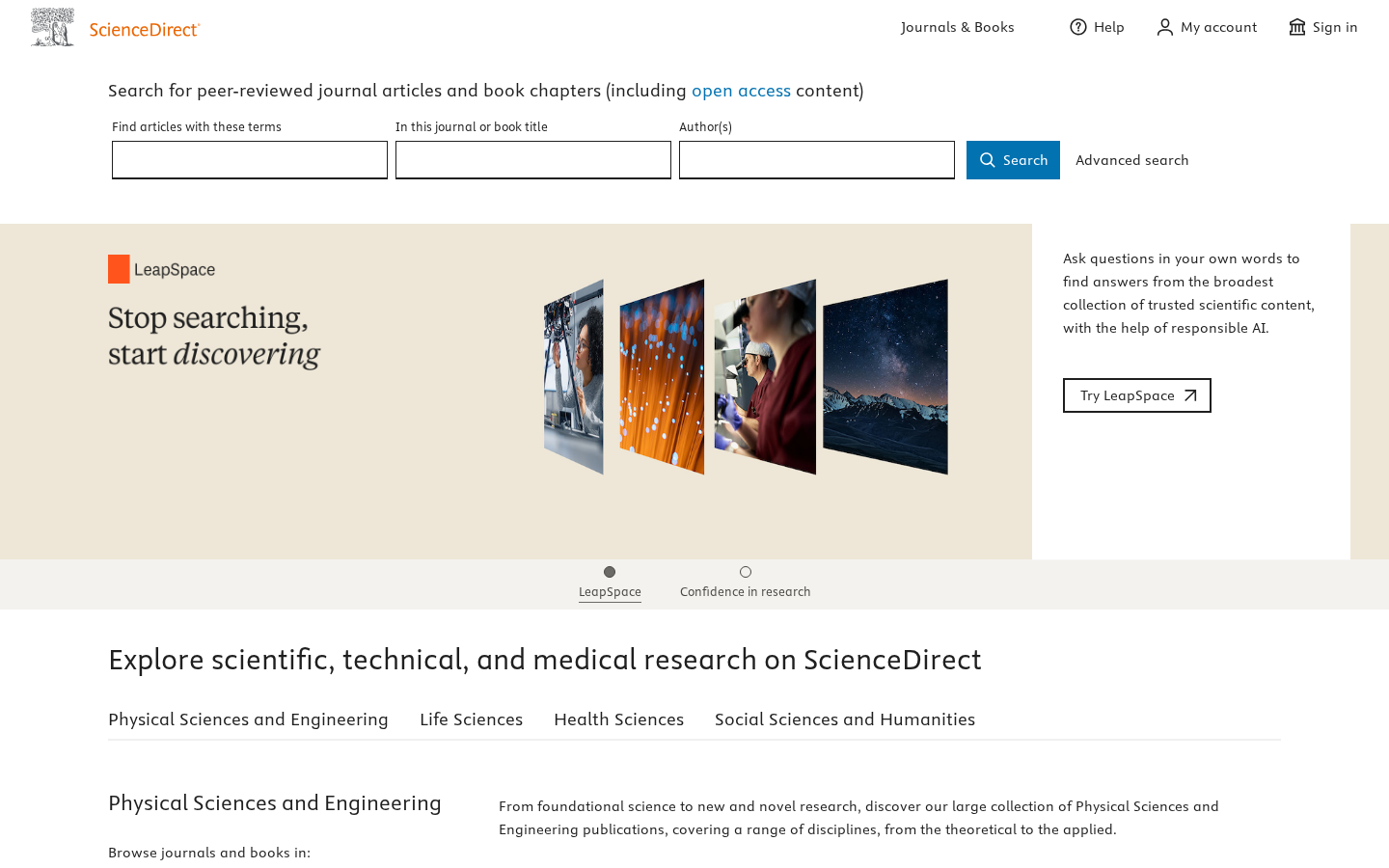Focus the Author(s) field
The width and height of the screenshot is (1389, 868).
click(817, 160)
